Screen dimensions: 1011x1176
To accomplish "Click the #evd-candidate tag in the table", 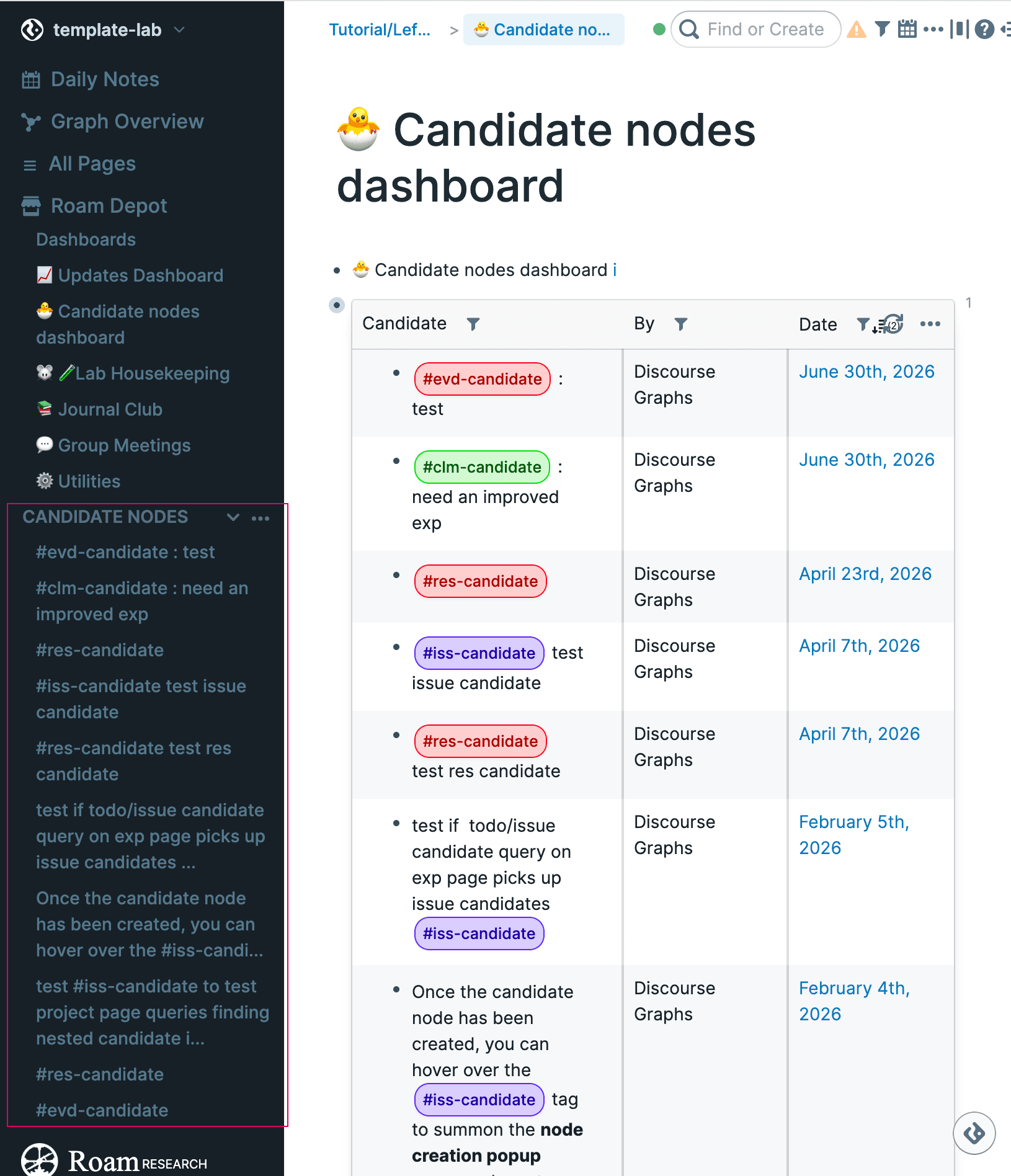I will coord(482,379).
